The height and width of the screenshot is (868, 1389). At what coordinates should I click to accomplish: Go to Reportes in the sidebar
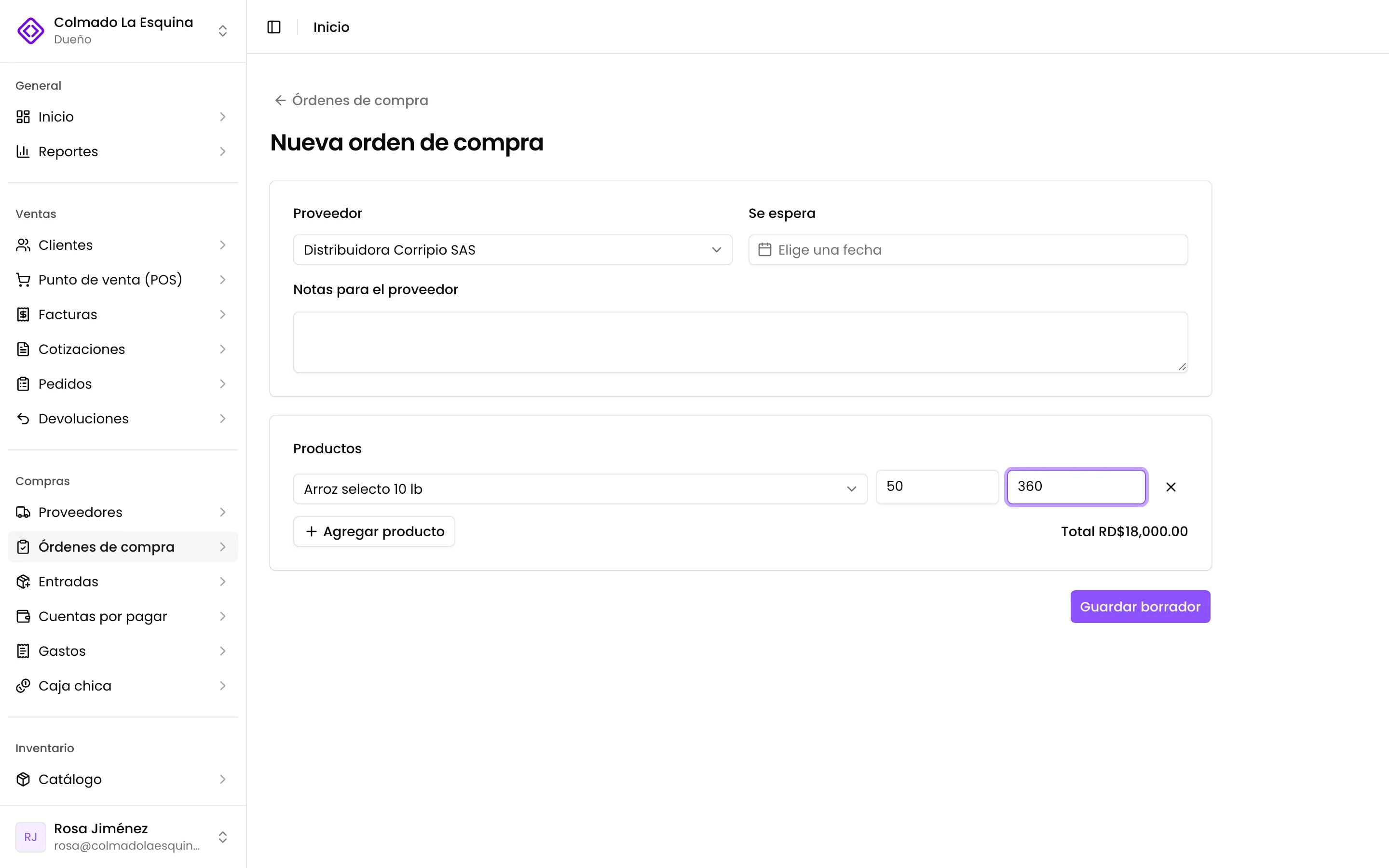(123, 151)
